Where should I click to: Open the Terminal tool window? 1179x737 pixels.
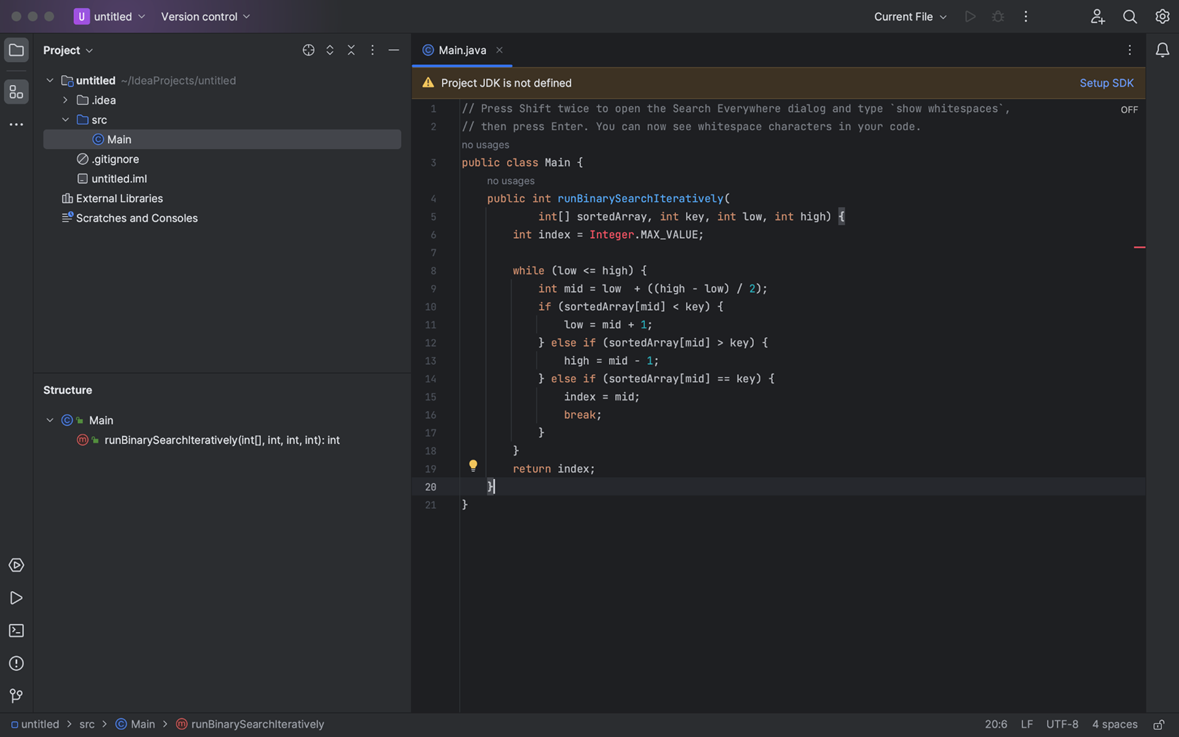(16, 631)
